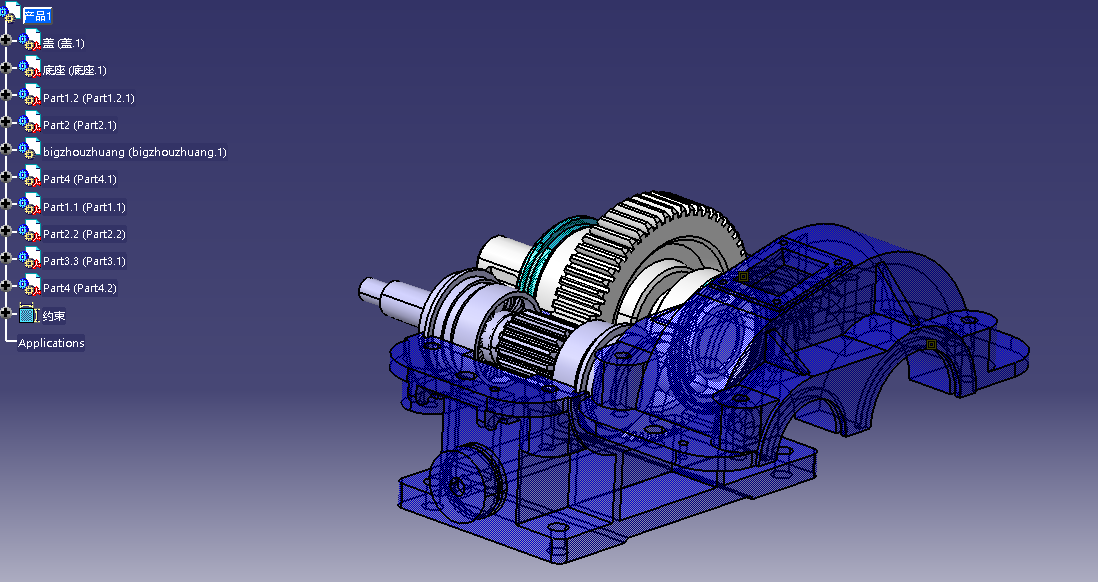Select the 产品1 root label

click(x=37, y=16)
